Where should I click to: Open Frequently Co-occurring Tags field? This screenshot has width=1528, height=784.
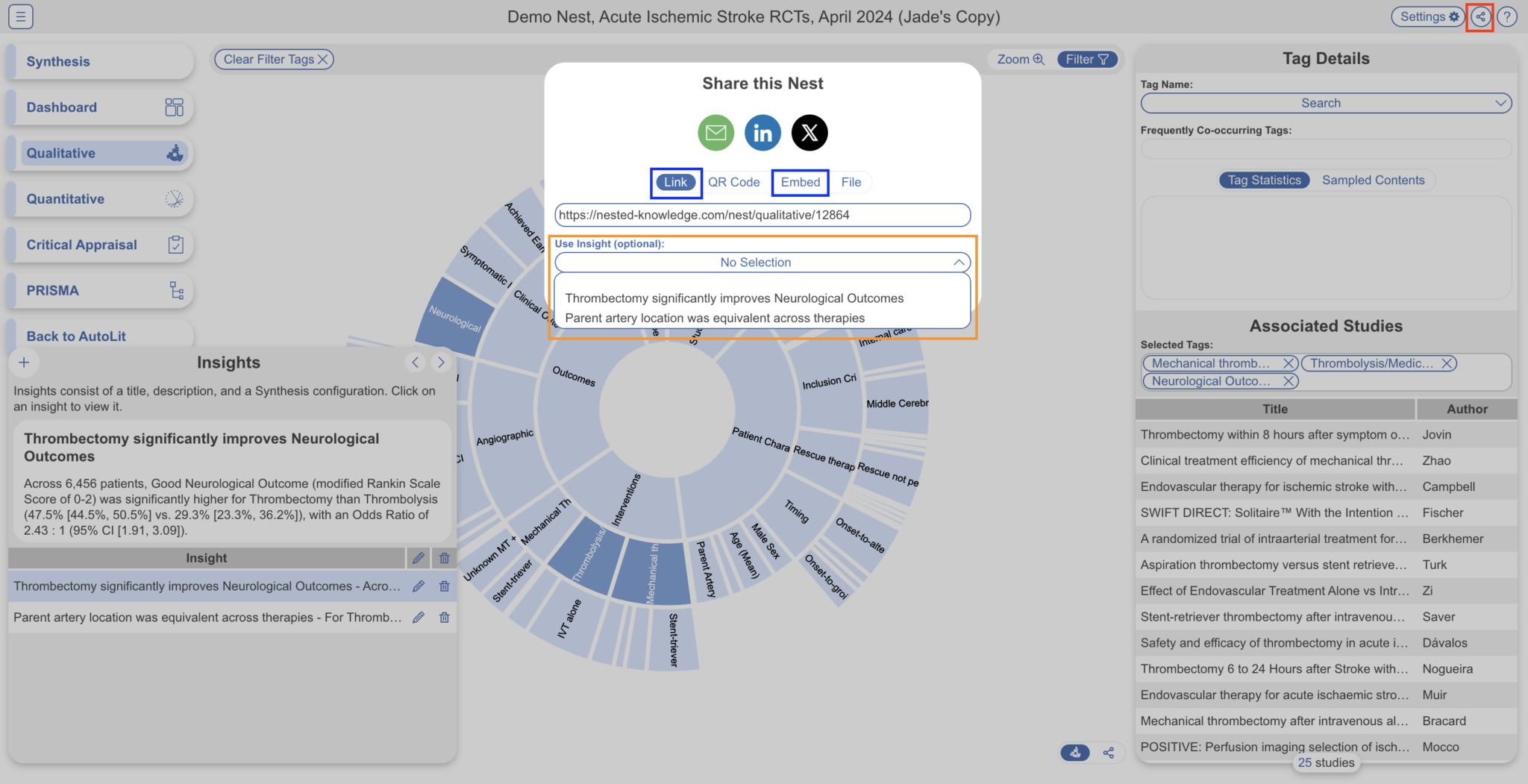1326,149
